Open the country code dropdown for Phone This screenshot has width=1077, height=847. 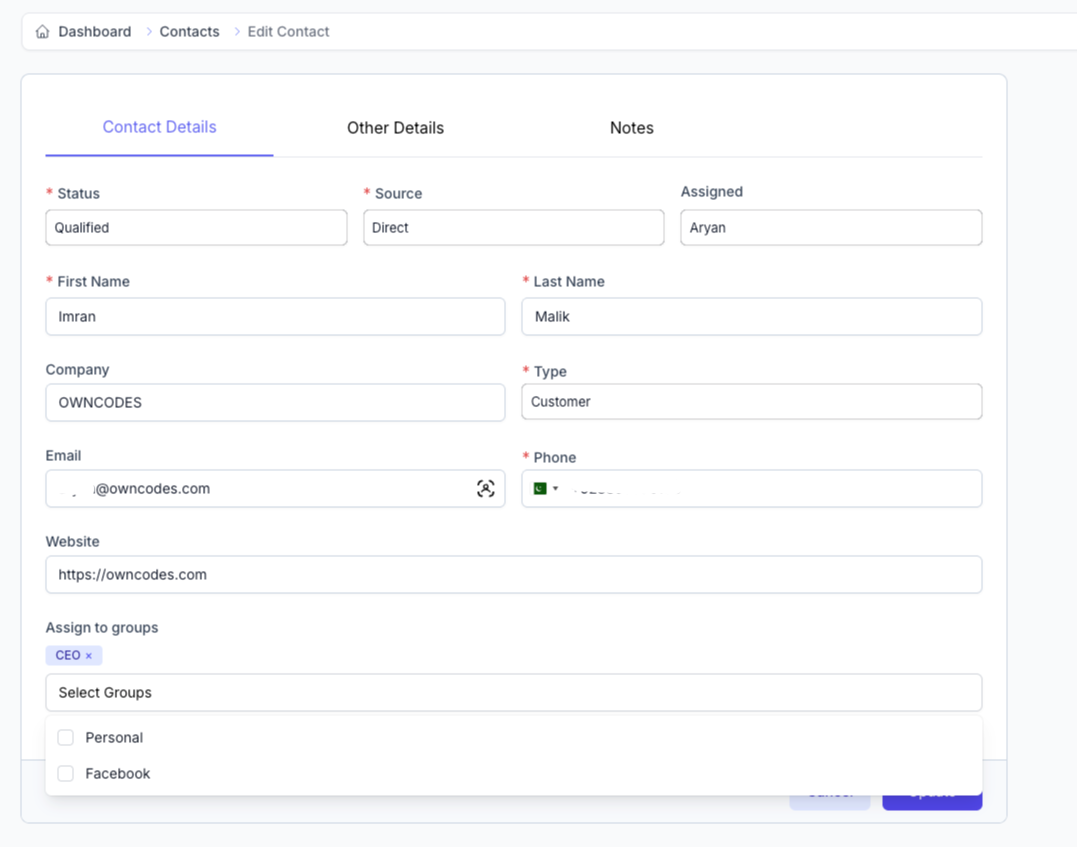(x=555, y=488)
